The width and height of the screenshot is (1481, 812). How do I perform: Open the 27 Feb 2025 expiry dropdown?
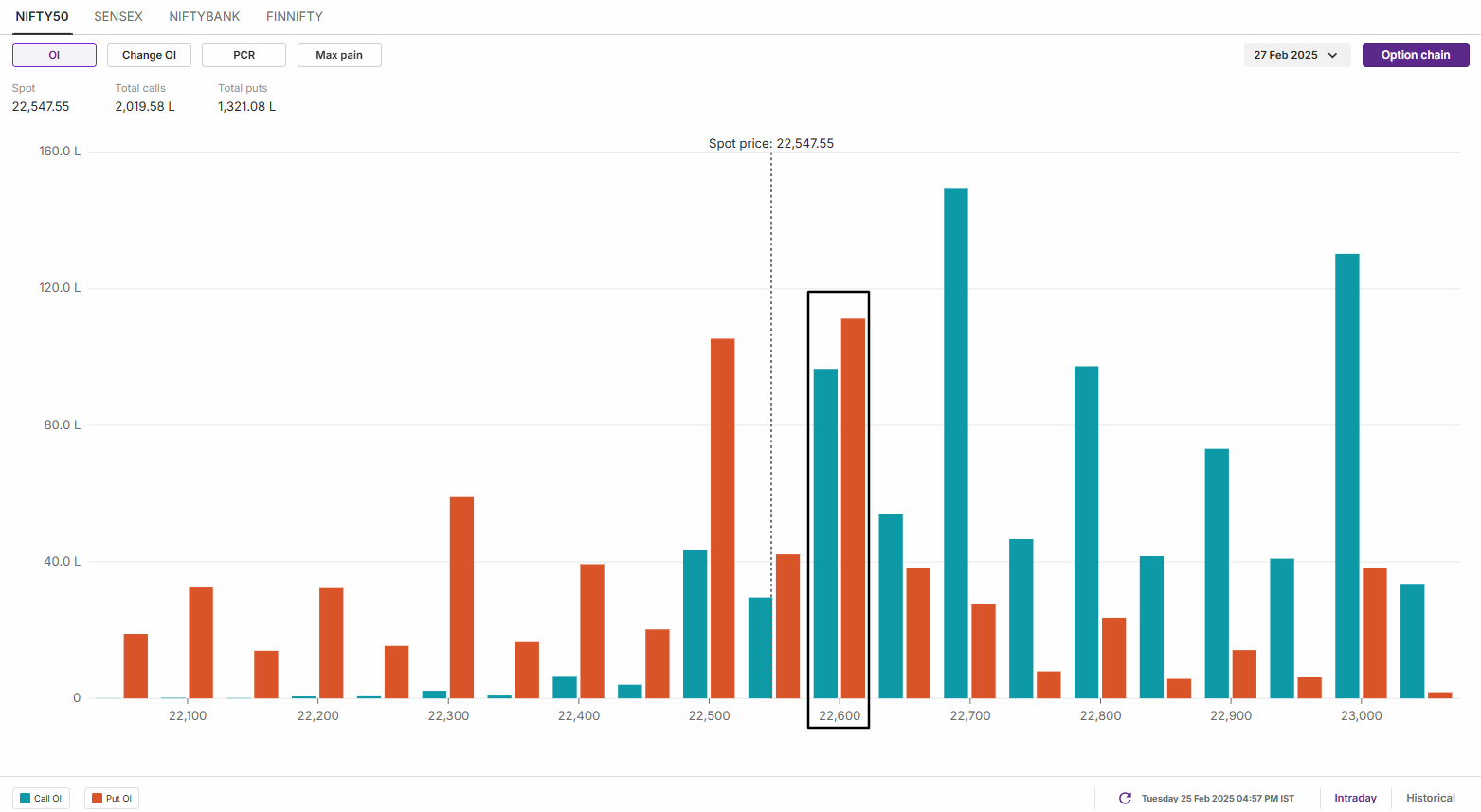point(1297,55)
